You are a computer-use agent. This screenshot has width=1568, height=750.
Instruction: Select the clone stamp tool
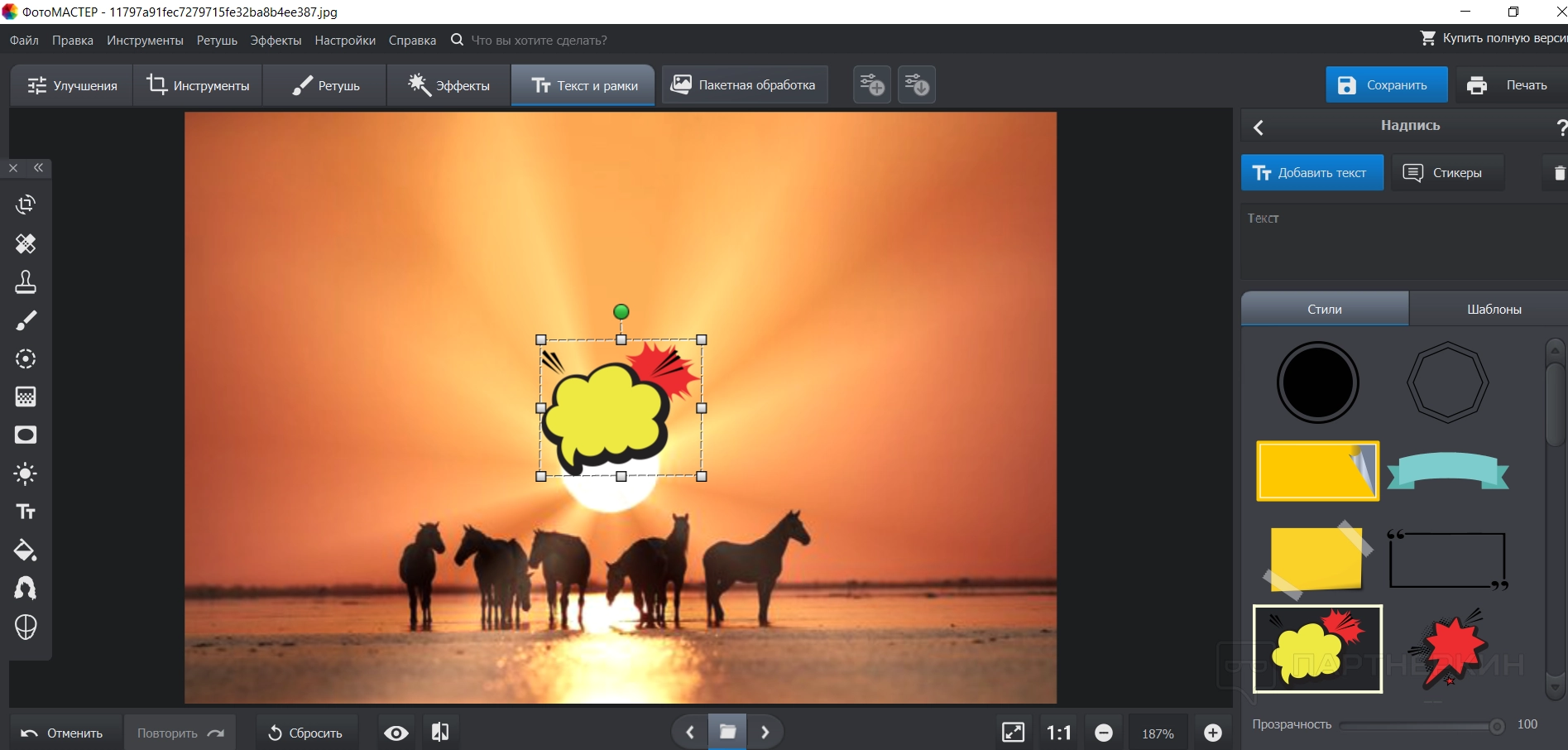(x=26, y=282)
